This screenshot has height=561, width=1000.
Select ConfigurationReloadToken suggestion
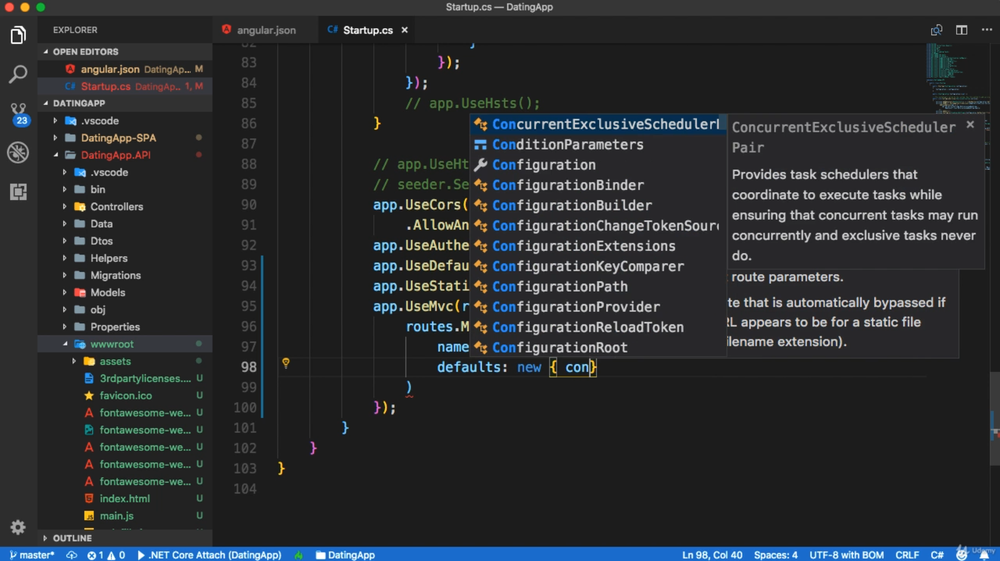598,327
